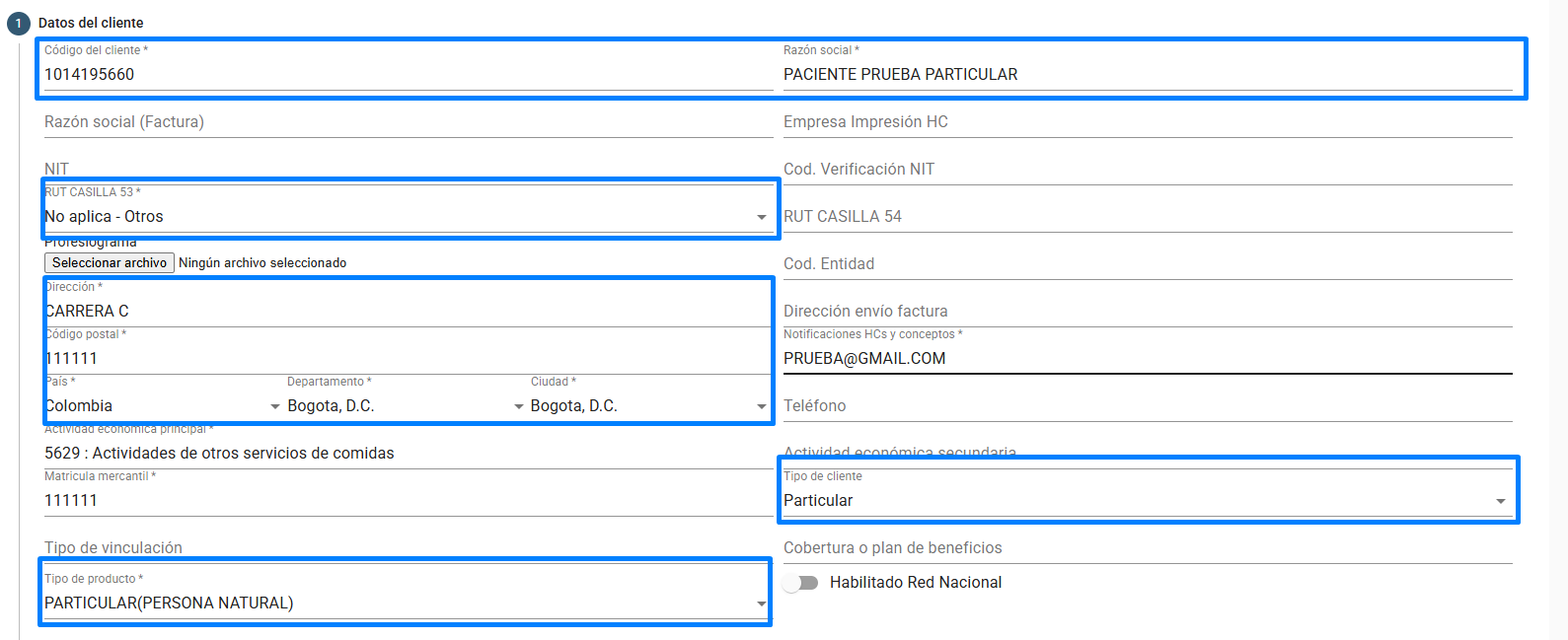Expand the Ciudad dropdown
The height and width of the screenshot is (640, 1568).
pos(761,406)
